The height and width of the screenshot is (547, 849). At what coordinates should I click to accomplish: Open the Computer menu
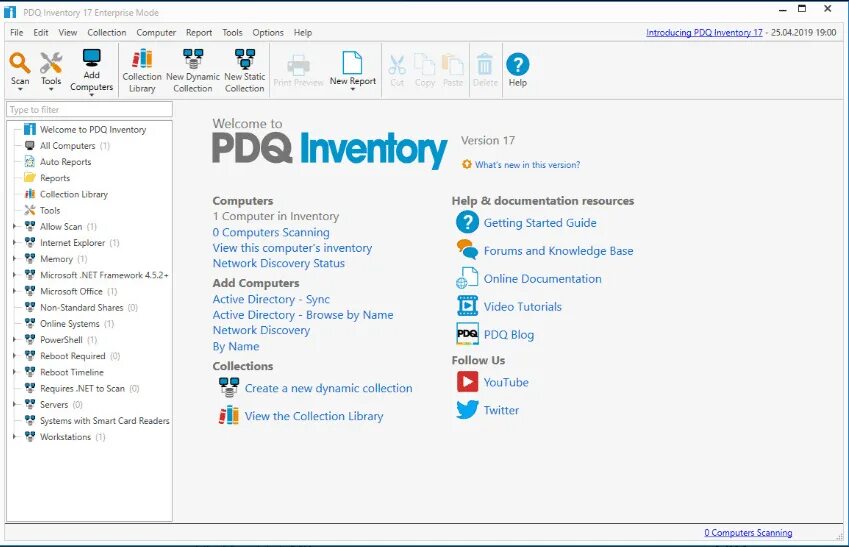156,32
